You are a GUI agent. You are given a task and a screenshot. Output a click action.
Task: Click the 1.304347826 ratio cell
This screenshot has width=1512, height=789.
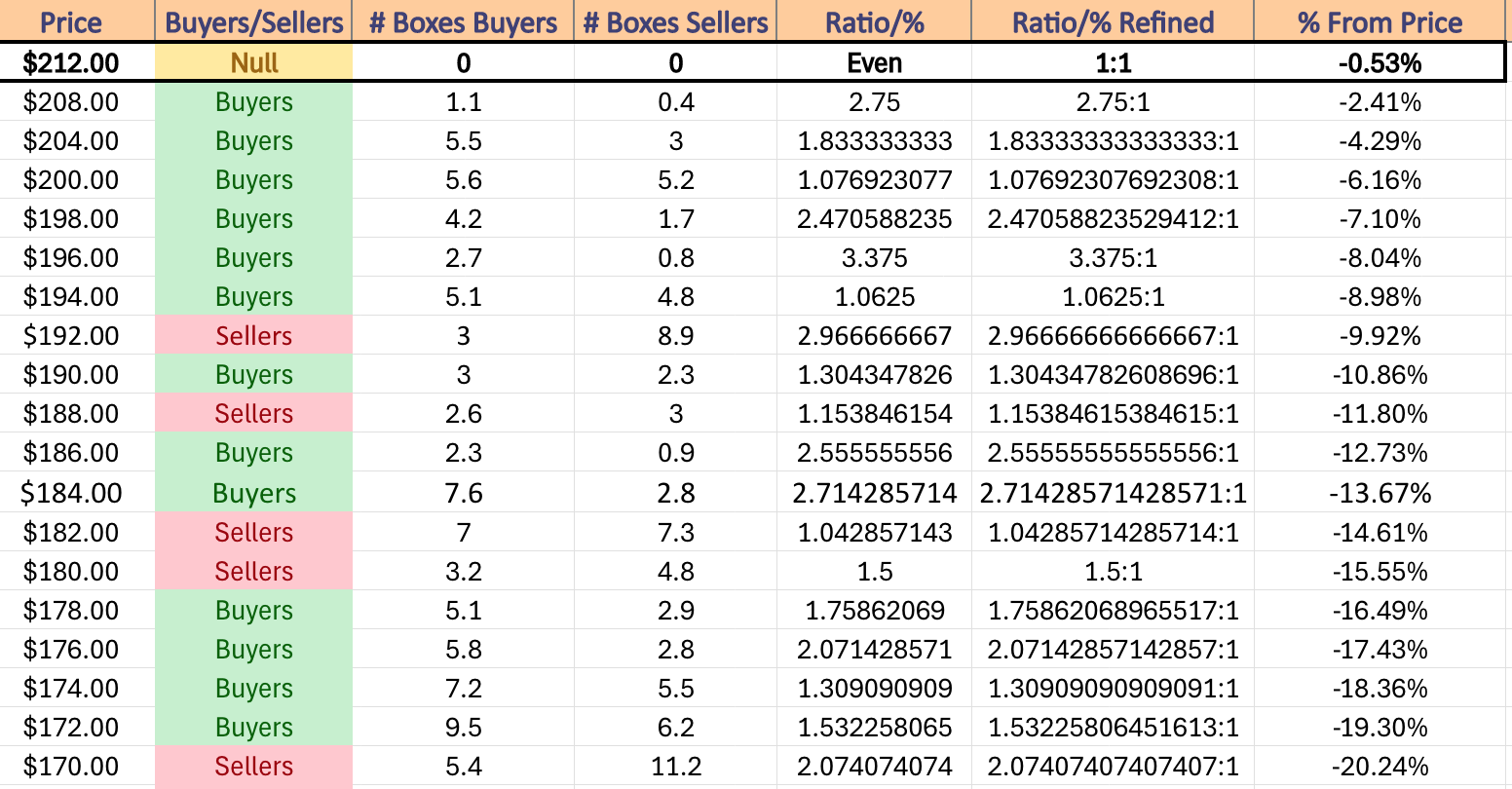click(x=875, y=374)
